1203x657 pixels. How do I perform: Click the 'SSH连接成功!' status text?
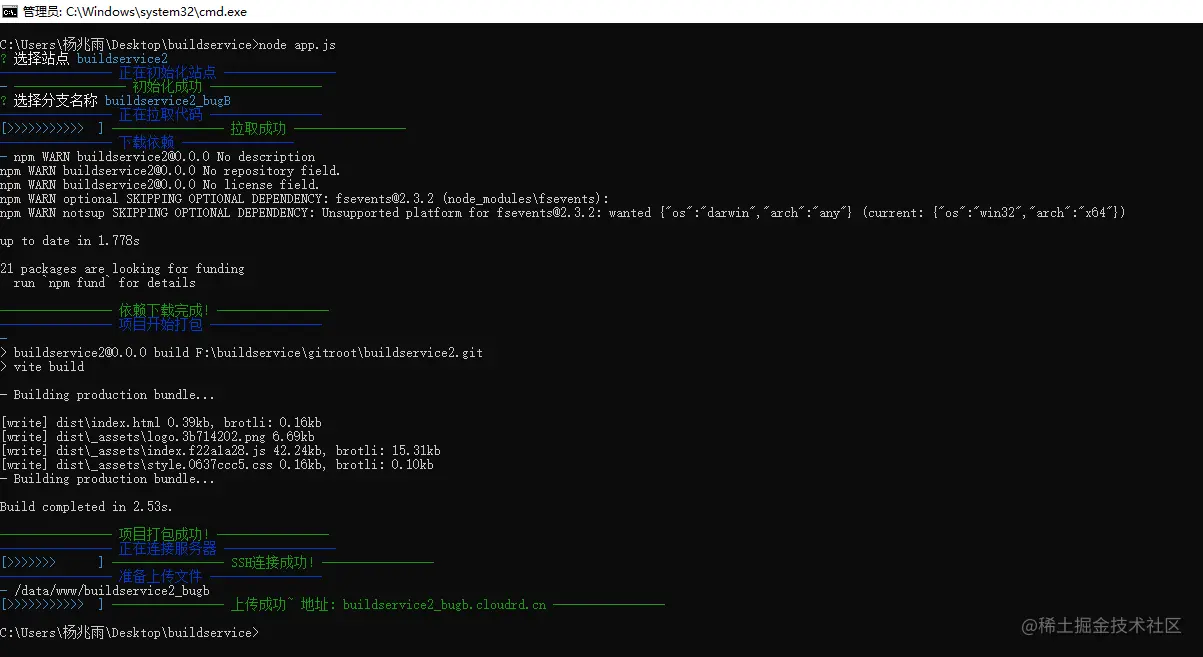click(273, 563)
